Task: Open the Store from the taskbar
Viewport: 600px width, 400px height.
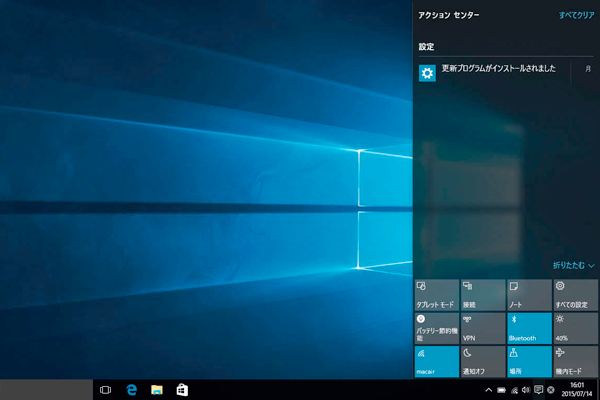Action: coord(182,390)
